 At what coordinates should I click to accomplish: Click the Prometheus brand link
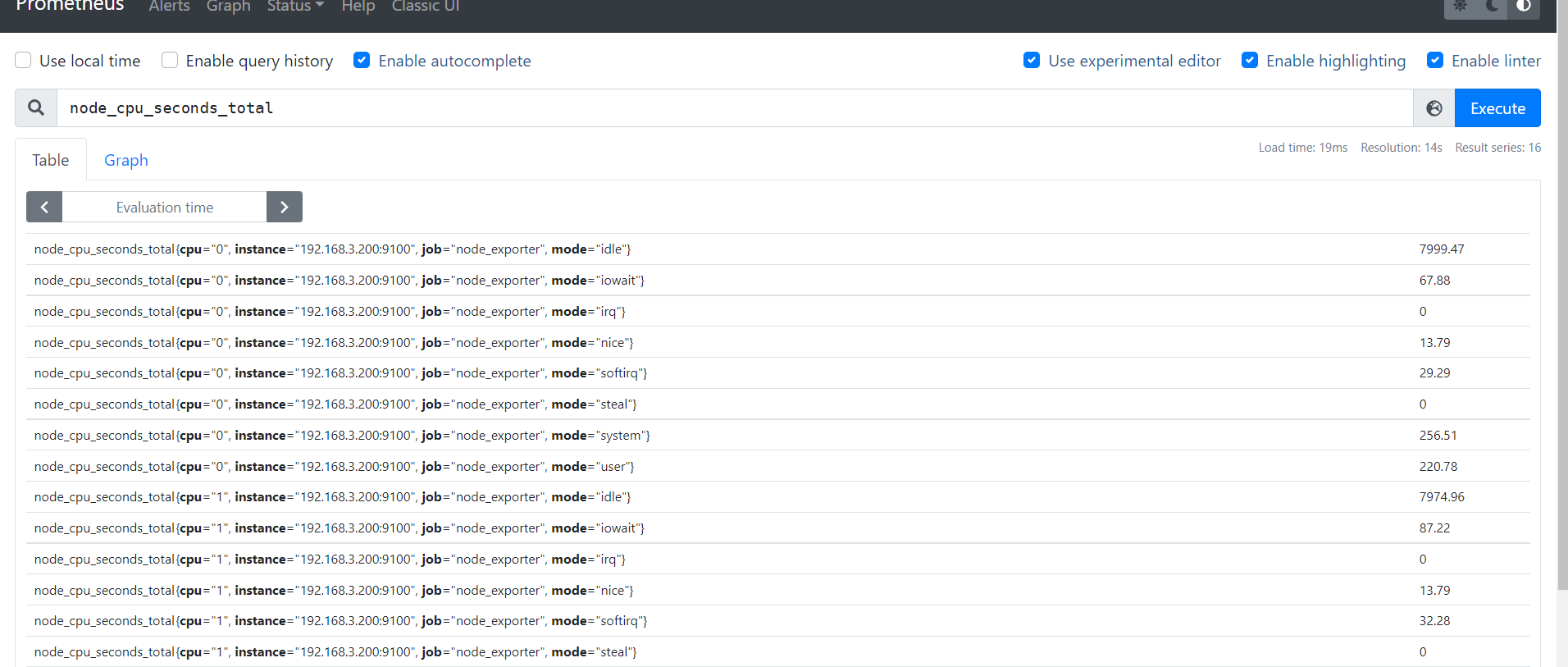(70, 6)
